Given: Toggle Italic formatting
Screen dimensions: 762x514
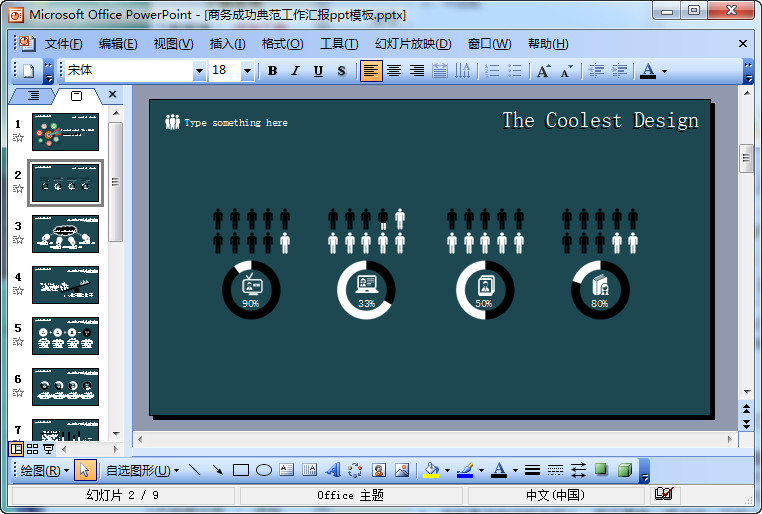Looking at the screenshot, I should click(295, 71).
